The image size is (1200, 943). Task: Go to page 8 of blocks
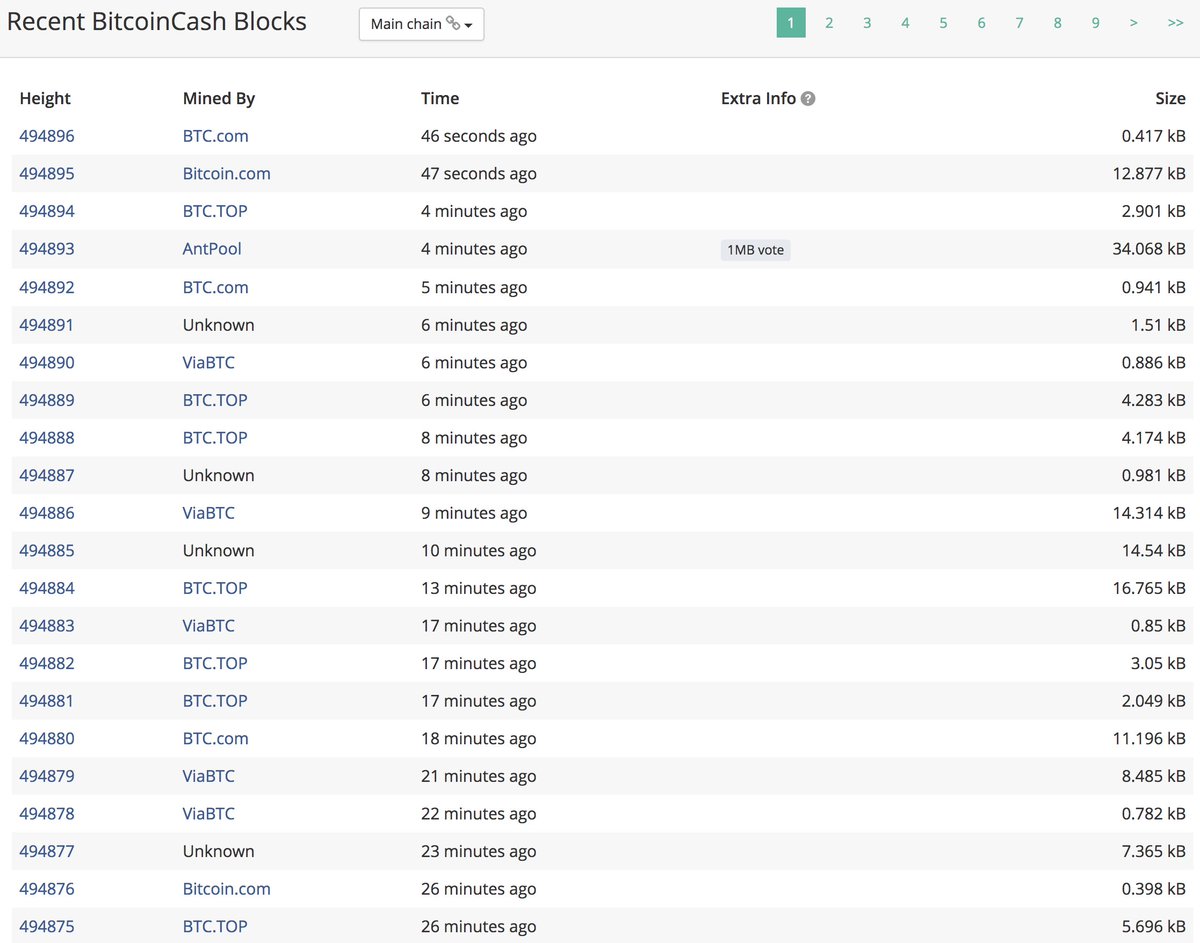tap(1057, 23)
